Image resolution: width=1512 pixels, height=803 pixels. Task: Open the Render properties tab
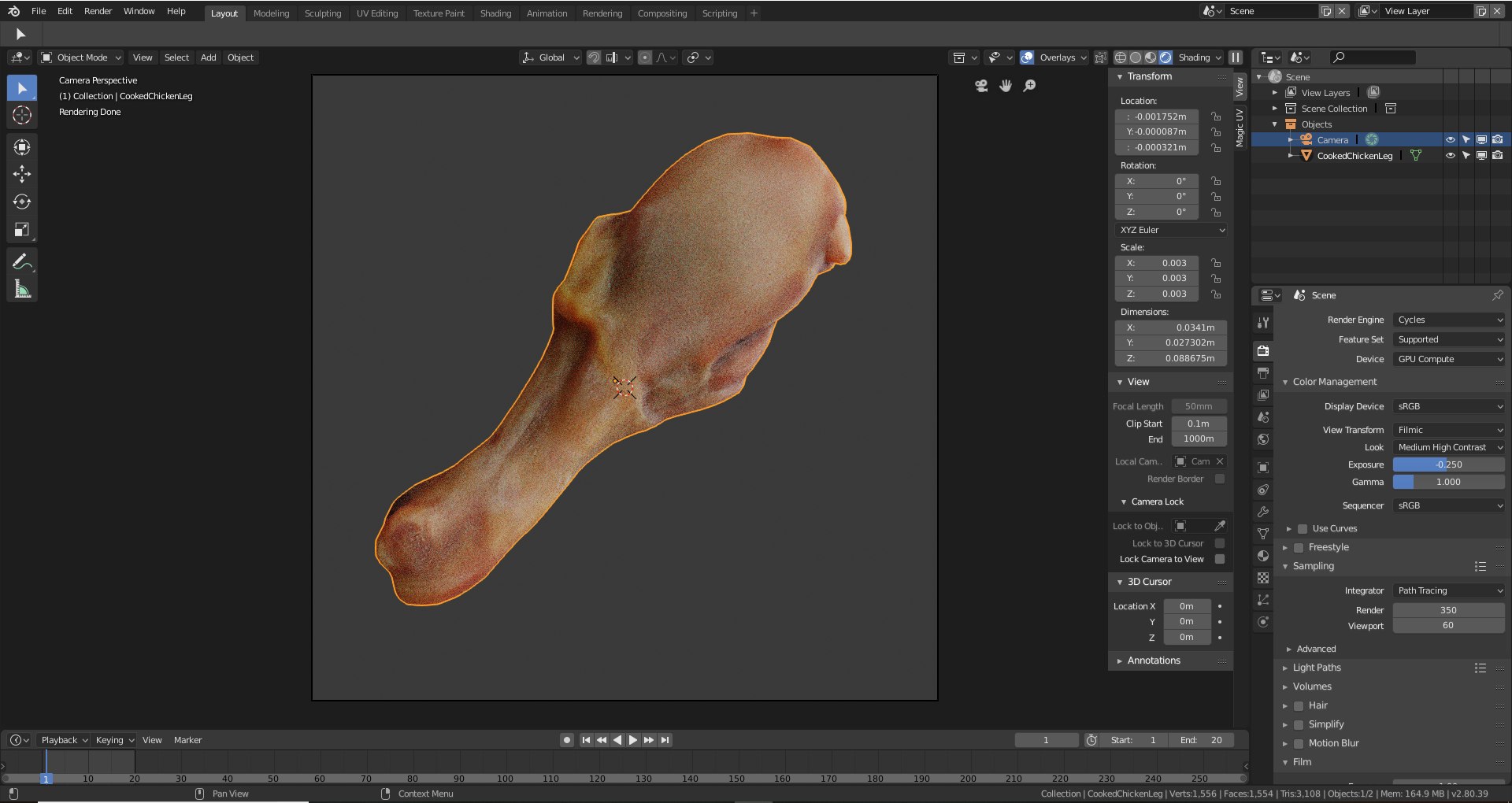click(x=1263, y=351)
